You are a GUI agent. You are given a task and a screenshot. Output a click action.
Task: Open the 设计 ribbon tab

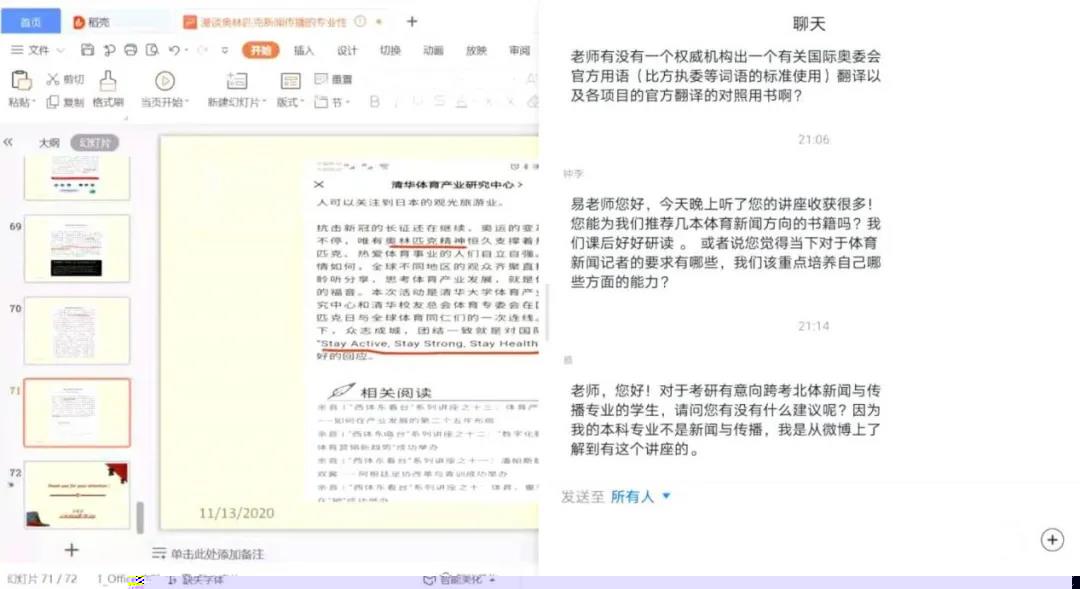pyautogui.click(x=347, y=50)
